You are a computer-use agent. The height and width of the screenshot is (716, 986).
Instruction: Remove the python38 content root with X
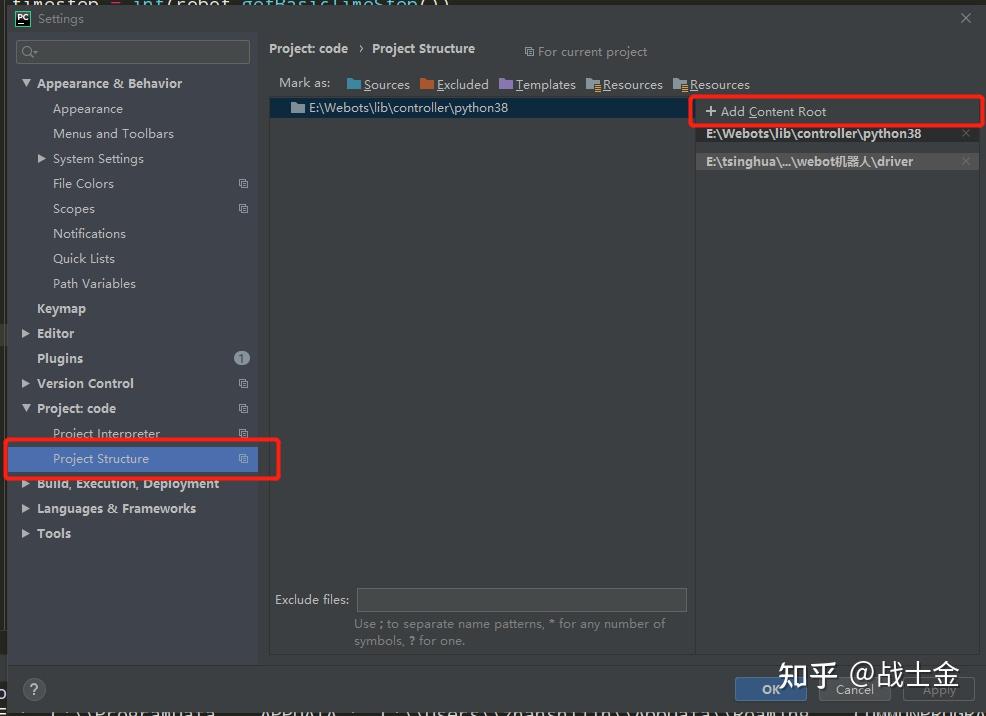(x=966, y=133)
